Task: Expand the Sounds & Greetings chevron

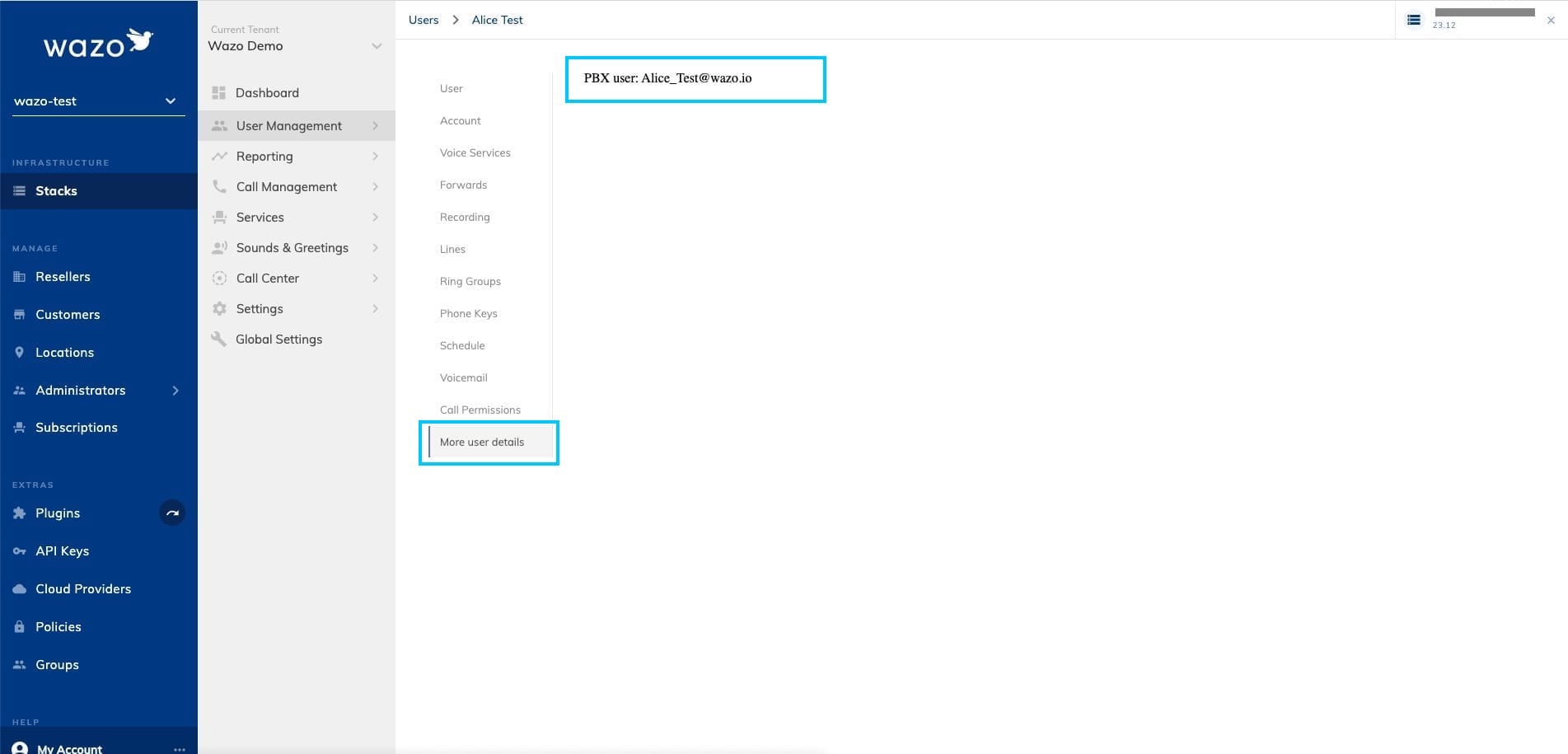Action: (375, 247)
